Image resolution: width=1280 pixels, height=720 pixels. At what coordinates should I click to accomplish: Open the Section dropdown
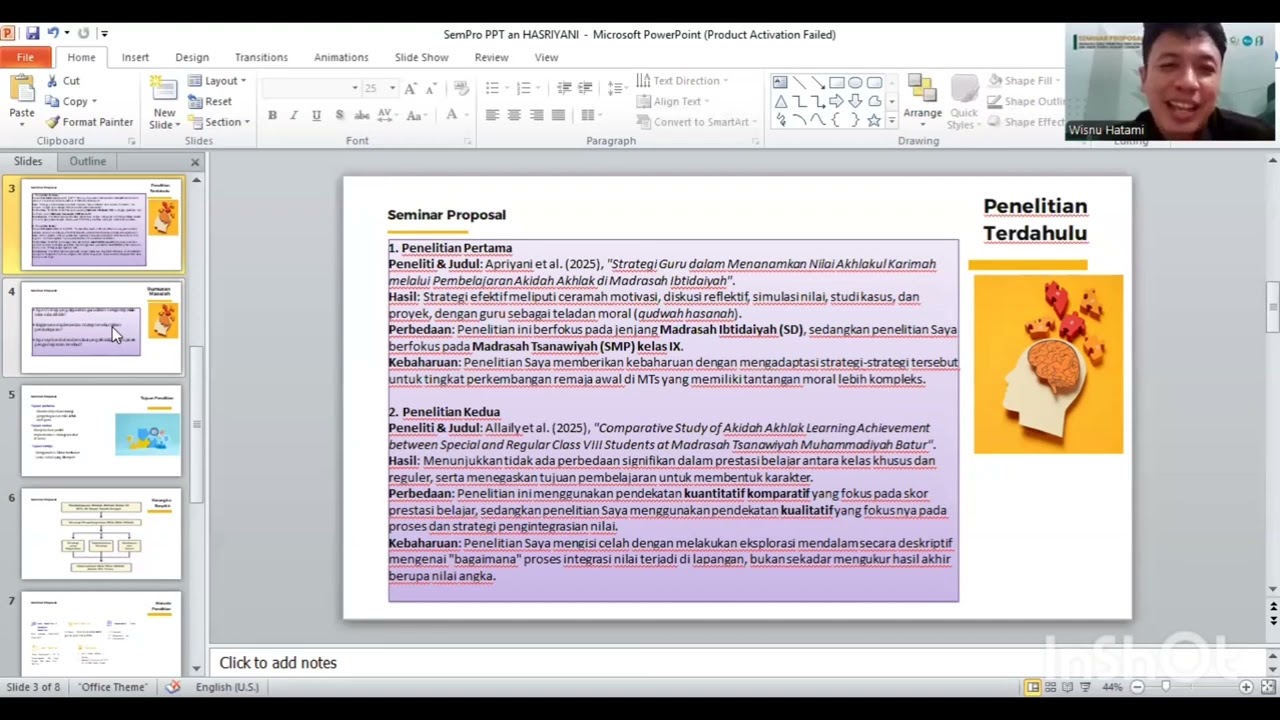(218, 122)
